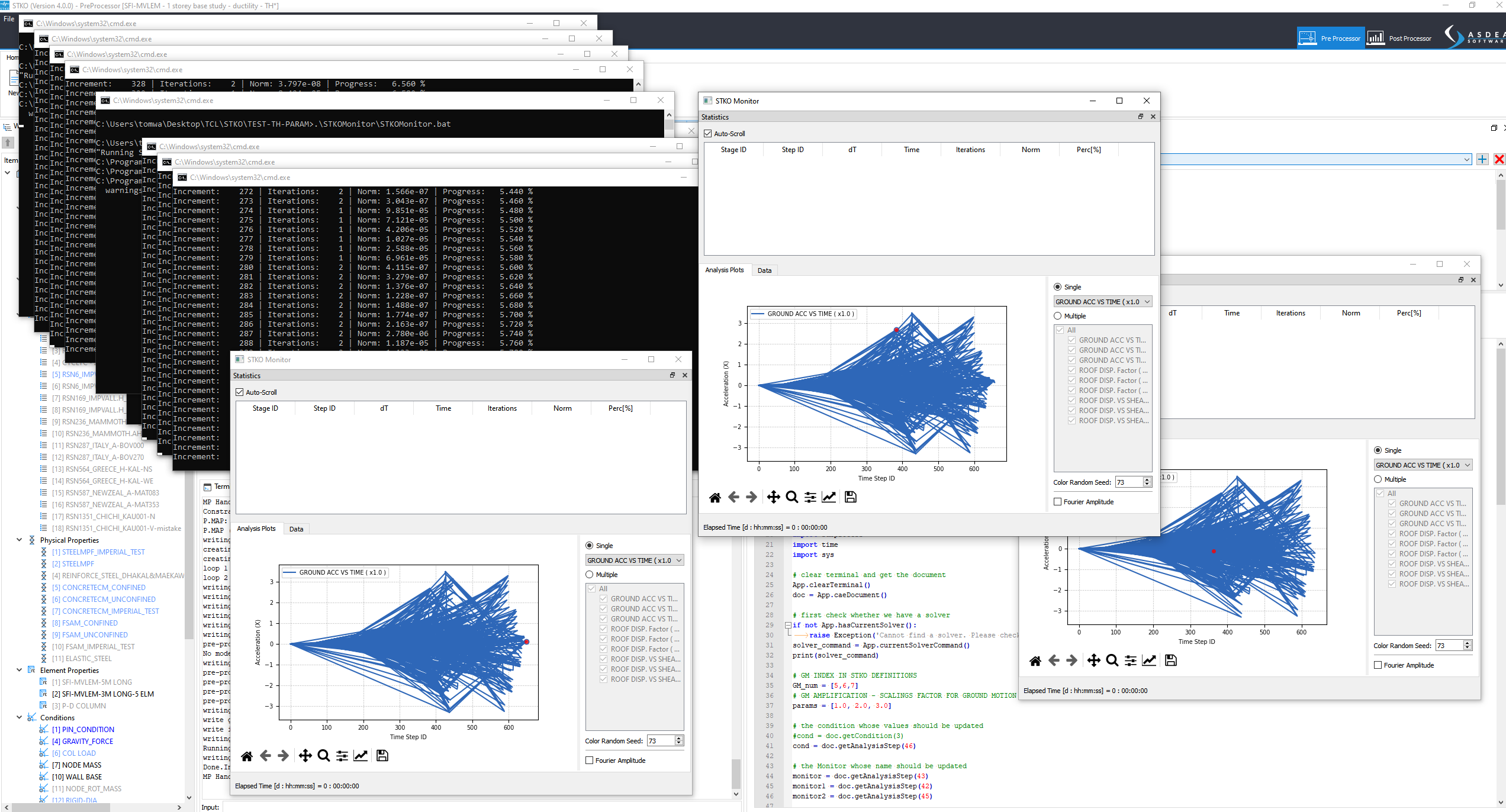This screenshot has height=812, width=1506.
Task: Collapse the Element Properties tree node
Action: click(x=19, y=670)
